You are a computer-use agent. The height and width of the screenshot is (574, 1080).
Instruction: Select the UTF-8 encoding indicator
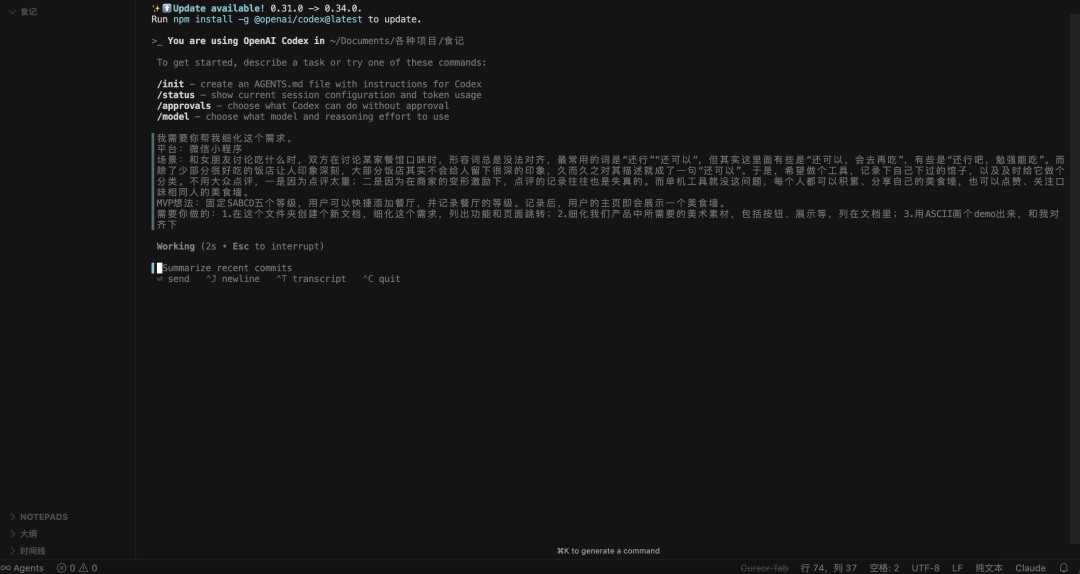(x=925, y=568)
